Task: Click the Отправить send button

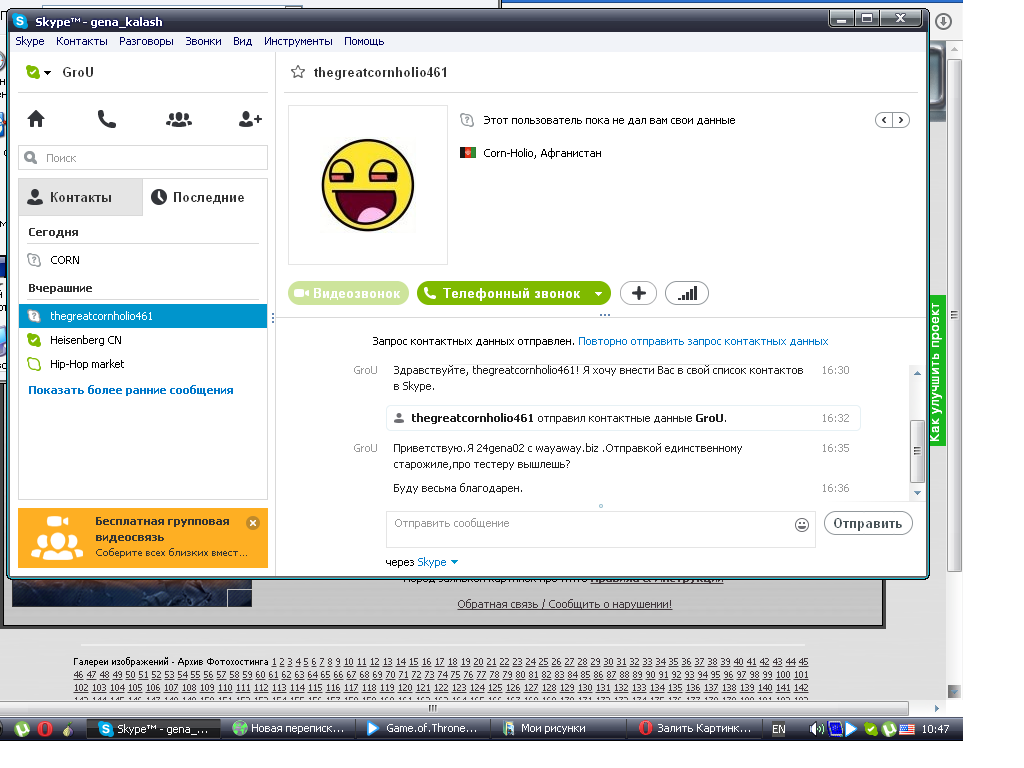Action: click(x=868, y=523)
